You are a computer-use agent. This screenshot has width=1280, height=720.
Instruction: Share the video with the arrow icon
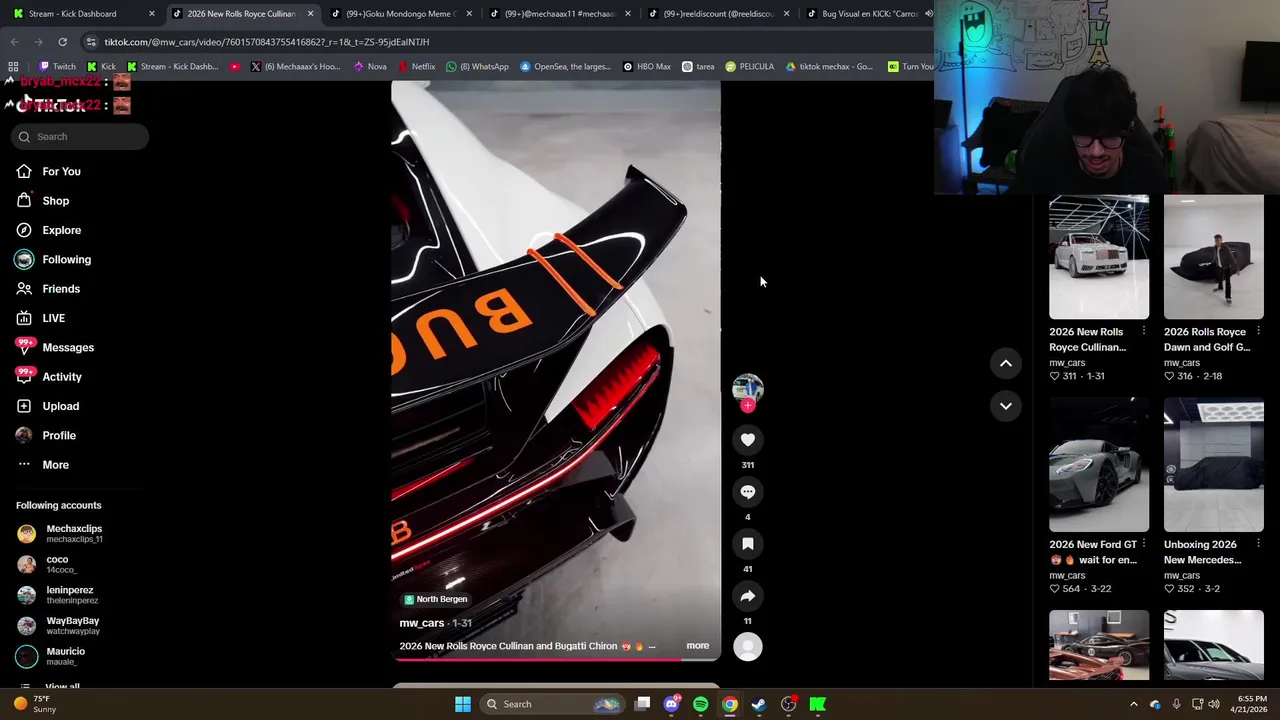[x=747, y=596]
